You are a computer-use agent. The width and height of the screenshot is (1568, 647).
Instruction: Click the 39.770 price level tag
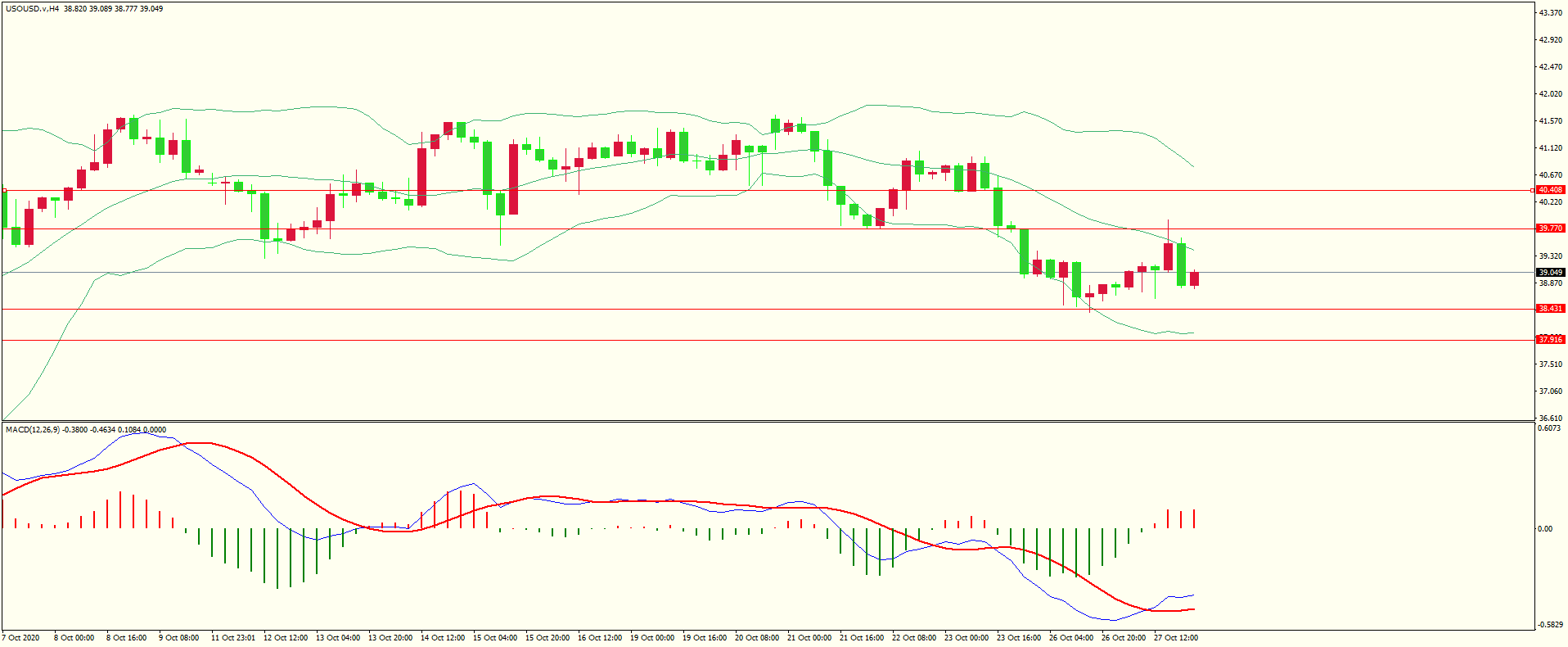point(1551,228)
